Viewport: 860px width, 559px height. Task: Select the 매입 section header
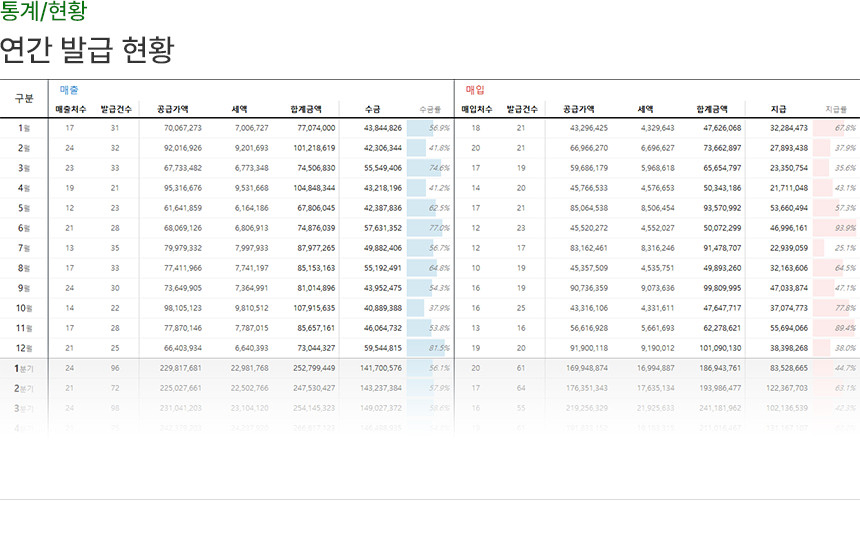(x=475, y=90)
